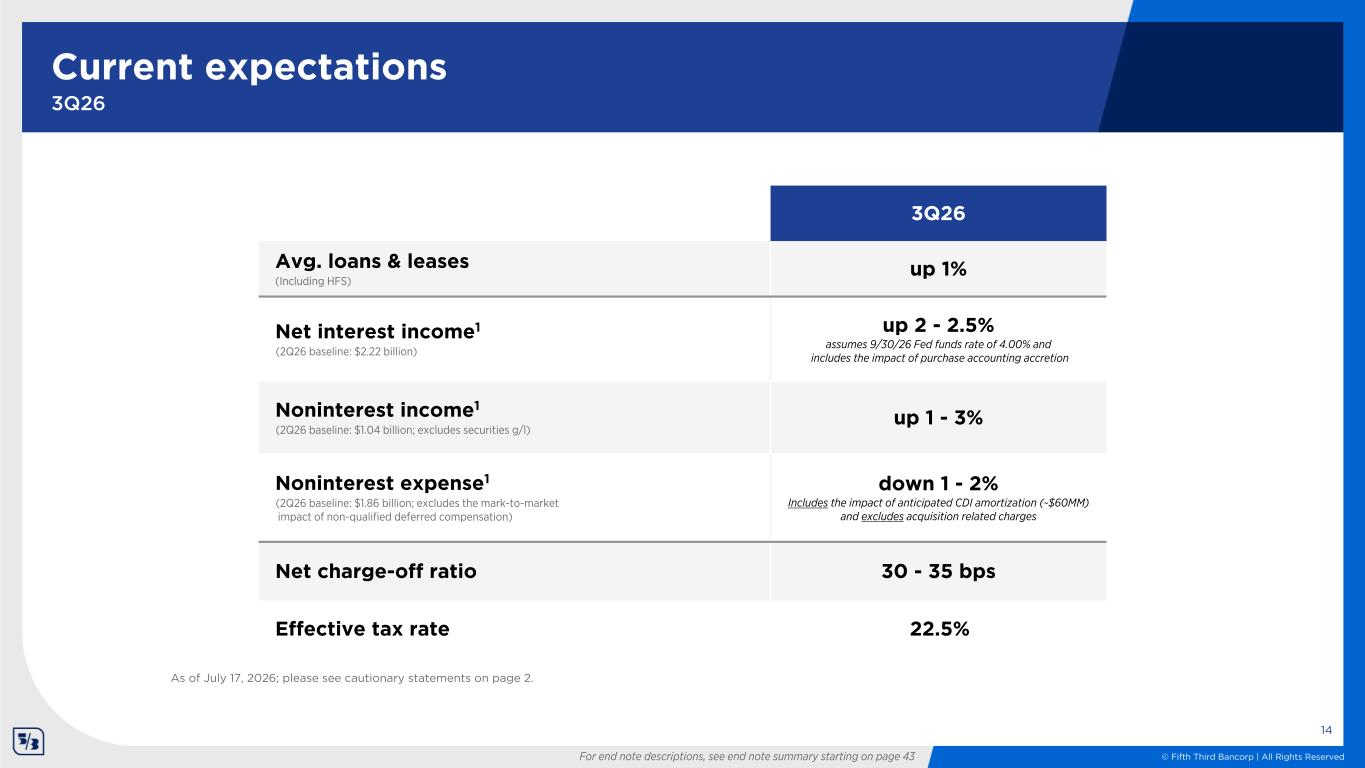The width and height of the screenshot is (1365, 768).
Task: Select the Noninterest income row label
Action: [x=378, y=409]
